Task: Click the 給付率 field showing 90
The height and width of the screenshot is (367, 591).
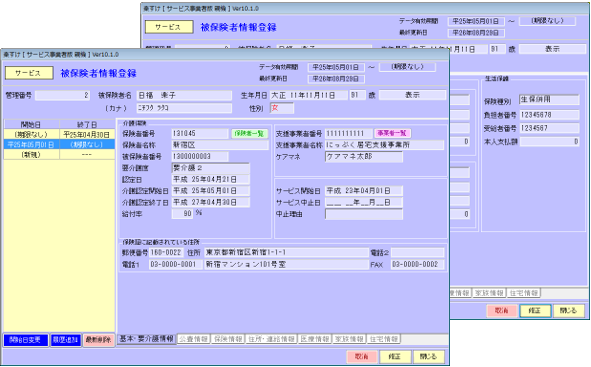Action: pos(183,214)
